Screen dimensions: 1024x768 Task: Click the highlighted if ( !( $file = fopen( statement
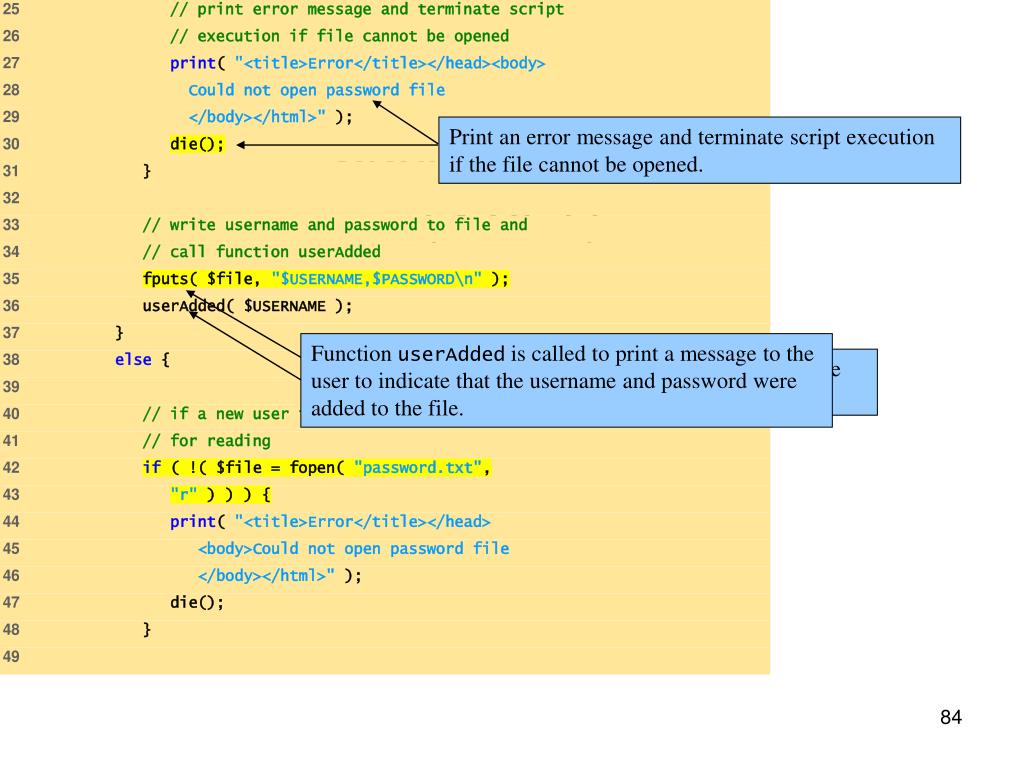(317, 468)
